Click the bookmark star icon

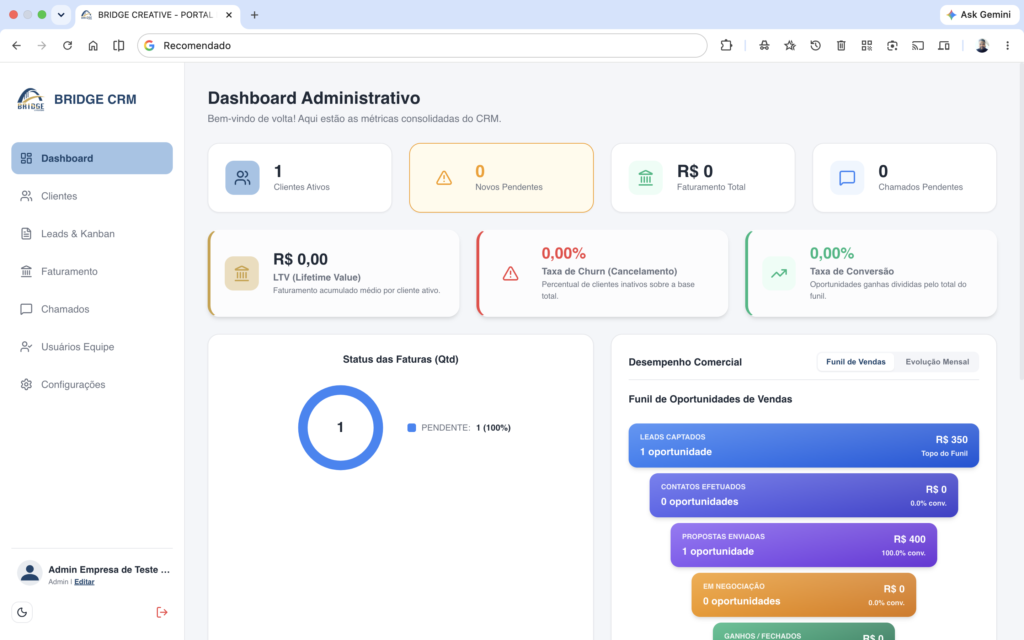pos(790,46)
